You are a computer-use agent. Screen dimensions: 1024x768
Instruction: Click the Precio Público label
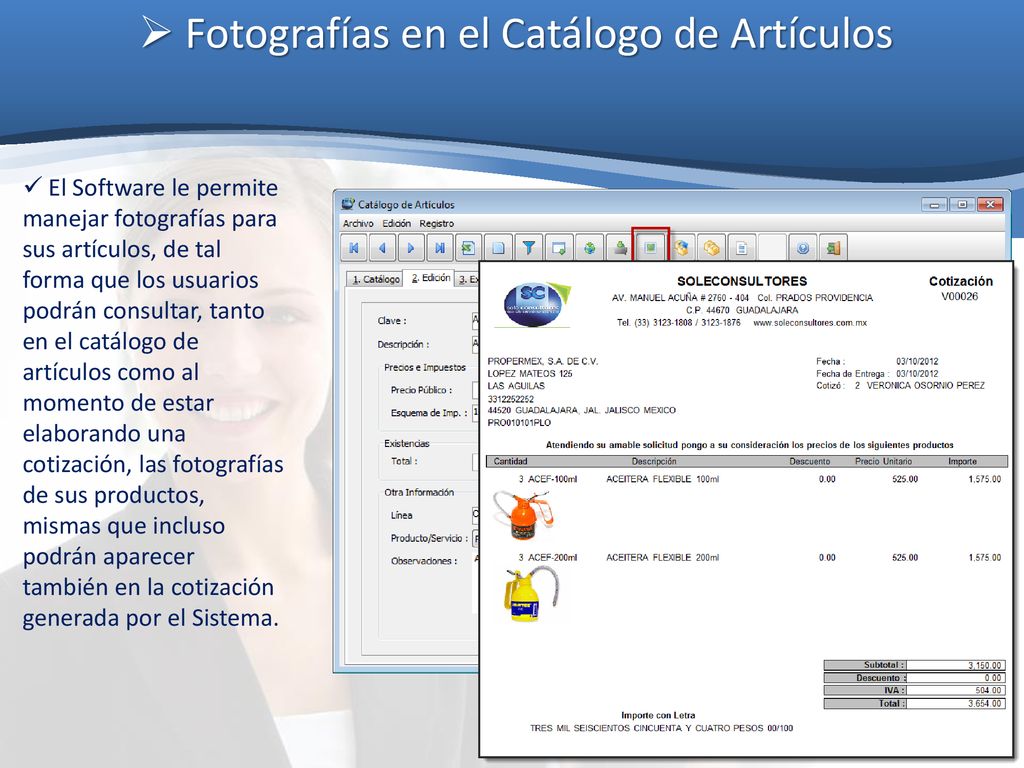(421, 390)
